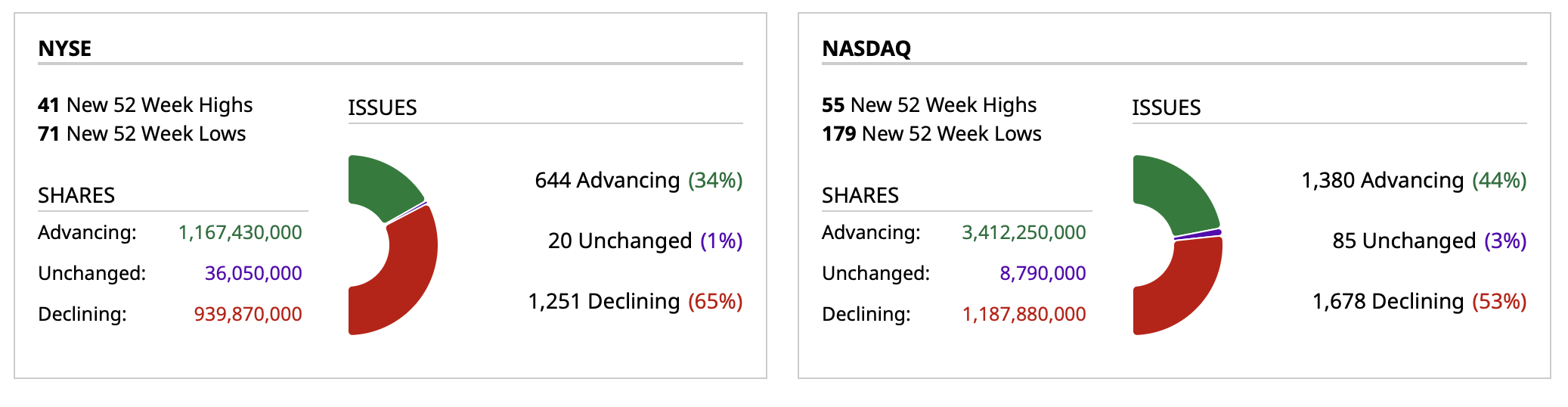Select the NYSE panel heading

[x=65, y=48]
